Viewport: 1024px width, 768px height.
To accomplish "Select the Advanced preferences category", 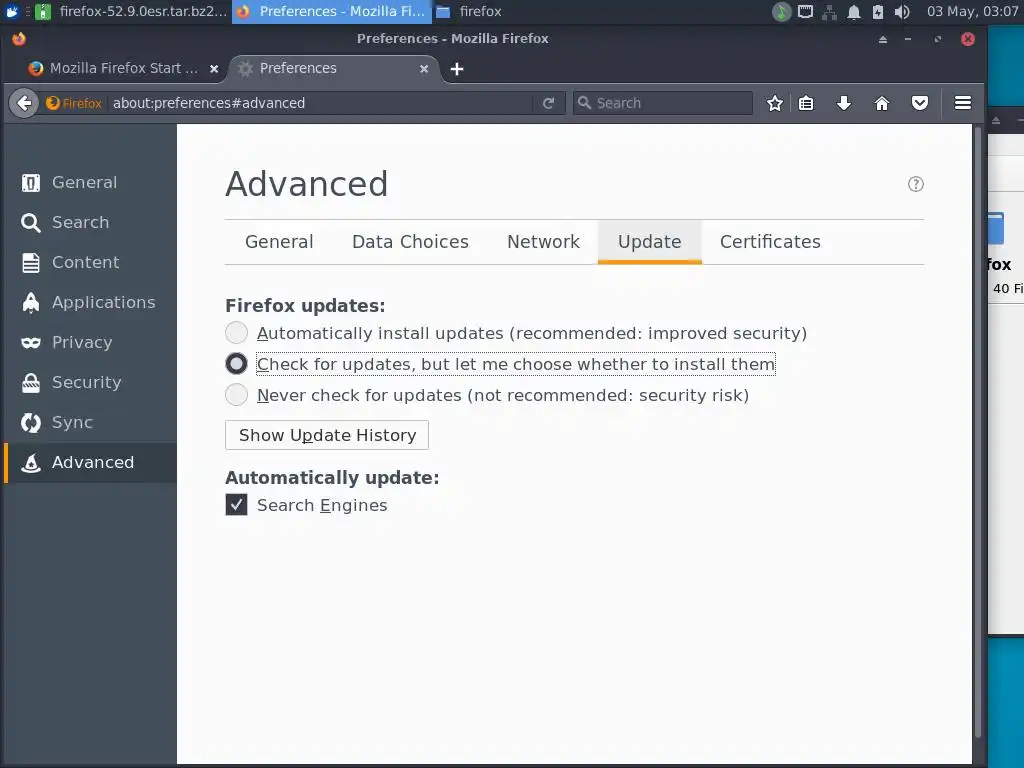I will coord(90,462).
